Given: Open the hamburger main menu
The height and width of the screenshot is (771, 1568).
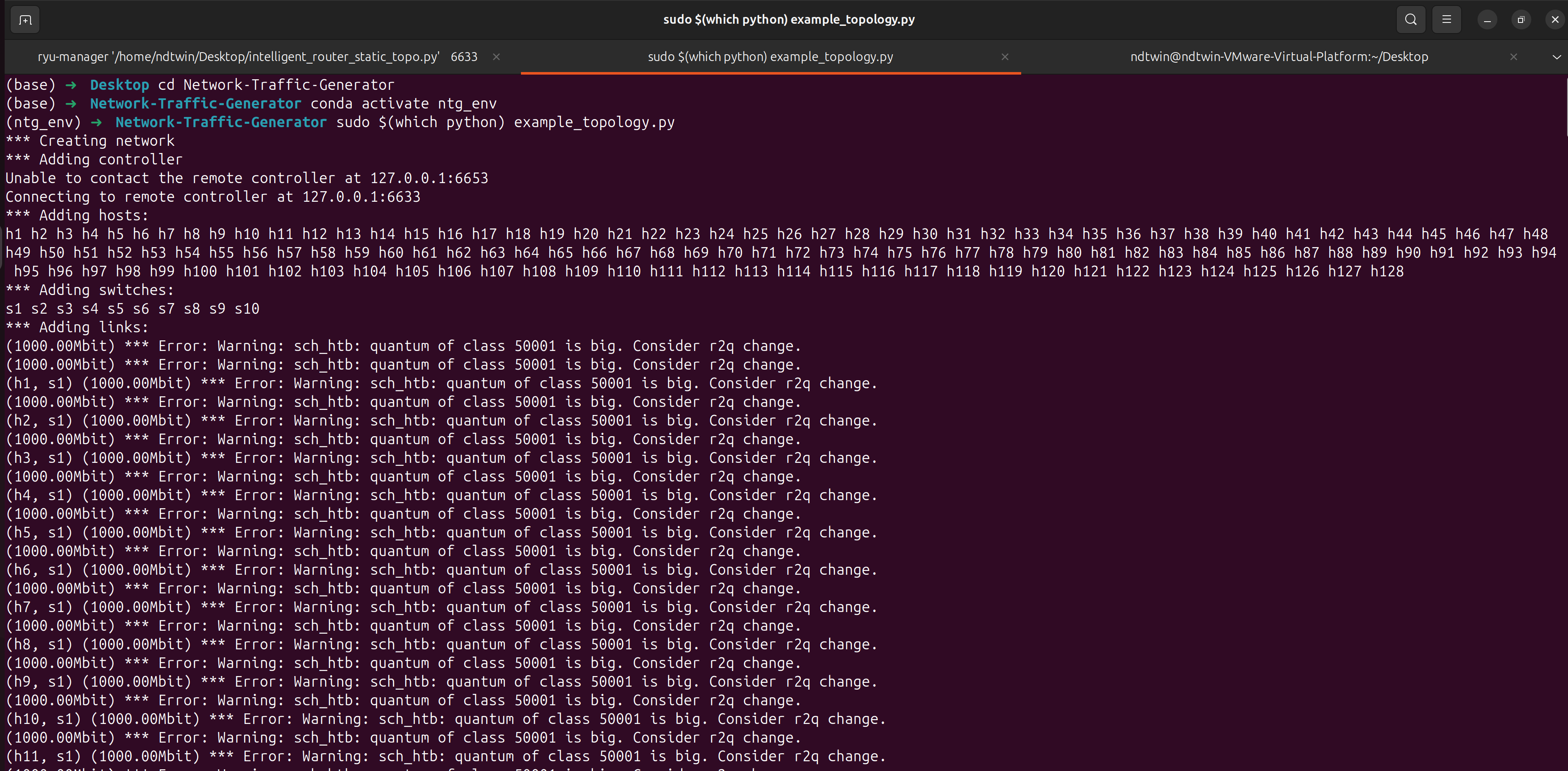Looking at the screenshot, I should pos(1446,19).
